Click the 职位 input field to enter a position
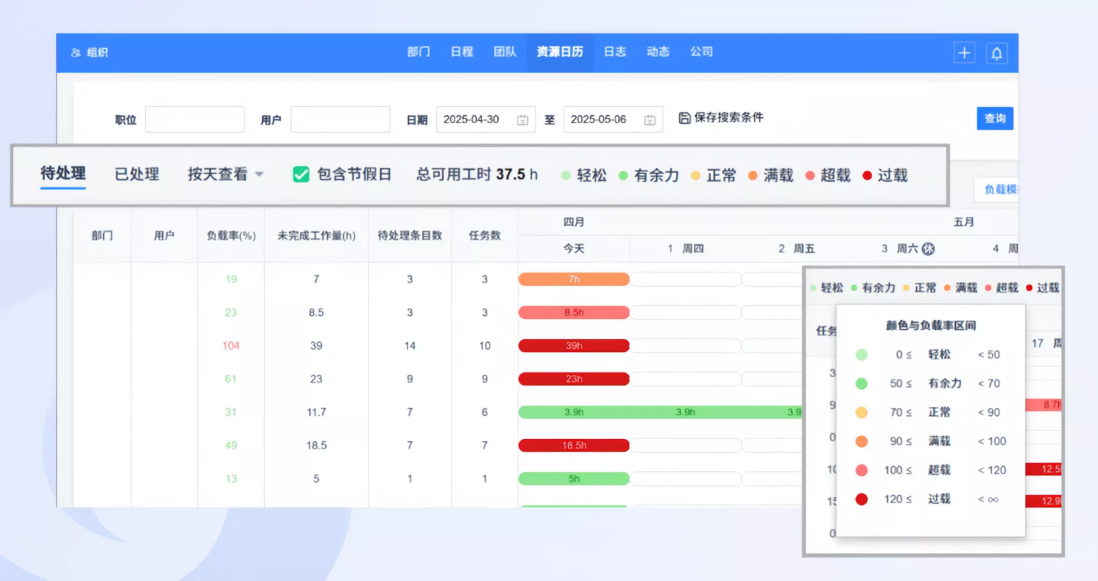This screenshot has height=581, width=1098. tap(194, 118)
